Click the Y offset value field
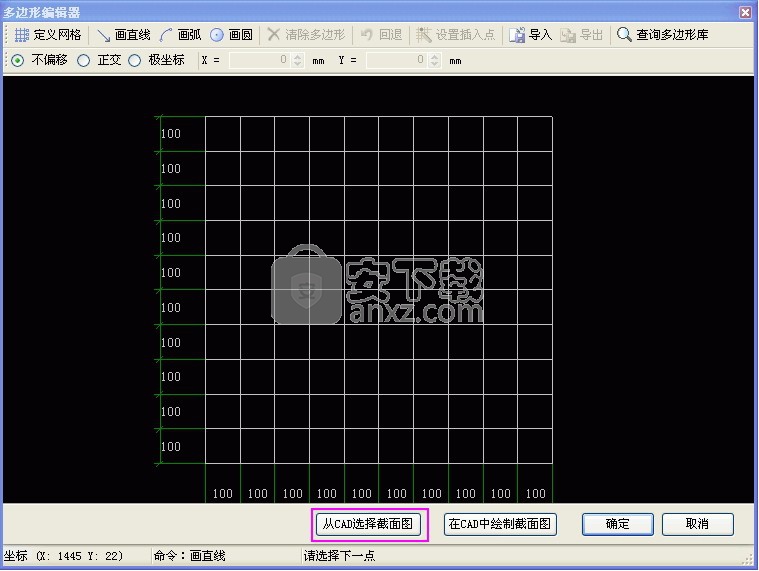This screenshot has height=571, width=759. click(398, 60)
